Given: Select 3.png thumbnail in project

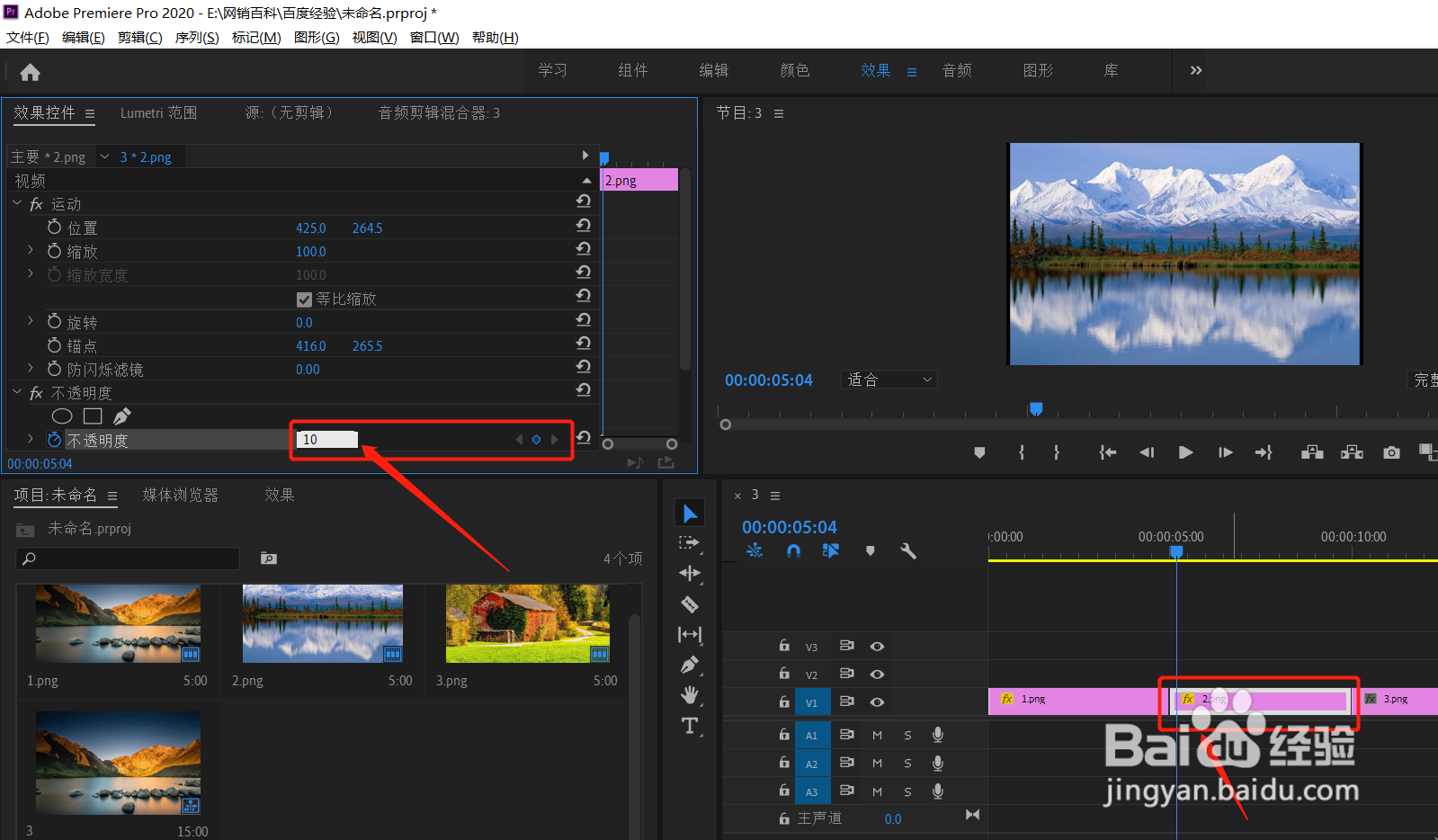Looking at the screenshot, I should (x=528, y=624).
